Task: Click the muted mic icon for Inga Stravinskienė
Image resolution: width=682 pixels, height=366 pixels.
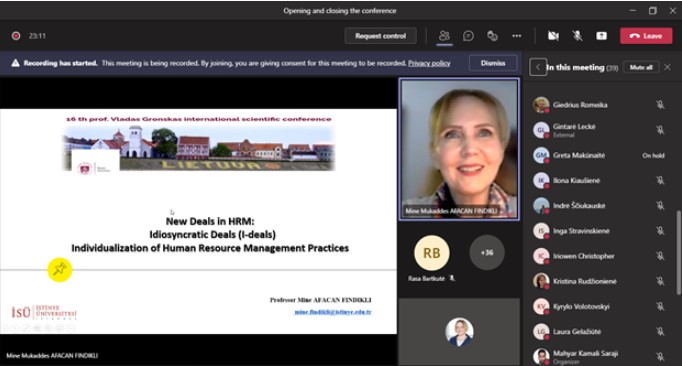Action: 660,231
